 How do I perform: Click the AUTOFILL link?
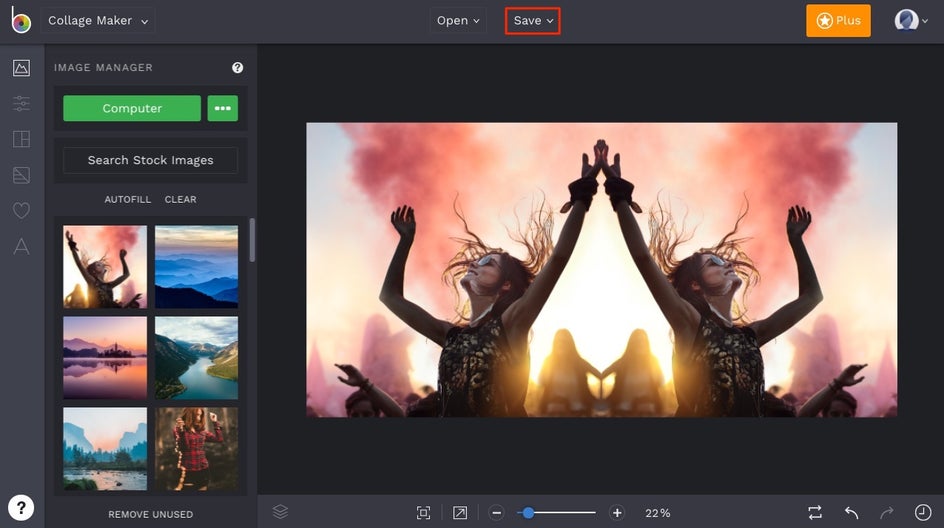tap(128, 199)
